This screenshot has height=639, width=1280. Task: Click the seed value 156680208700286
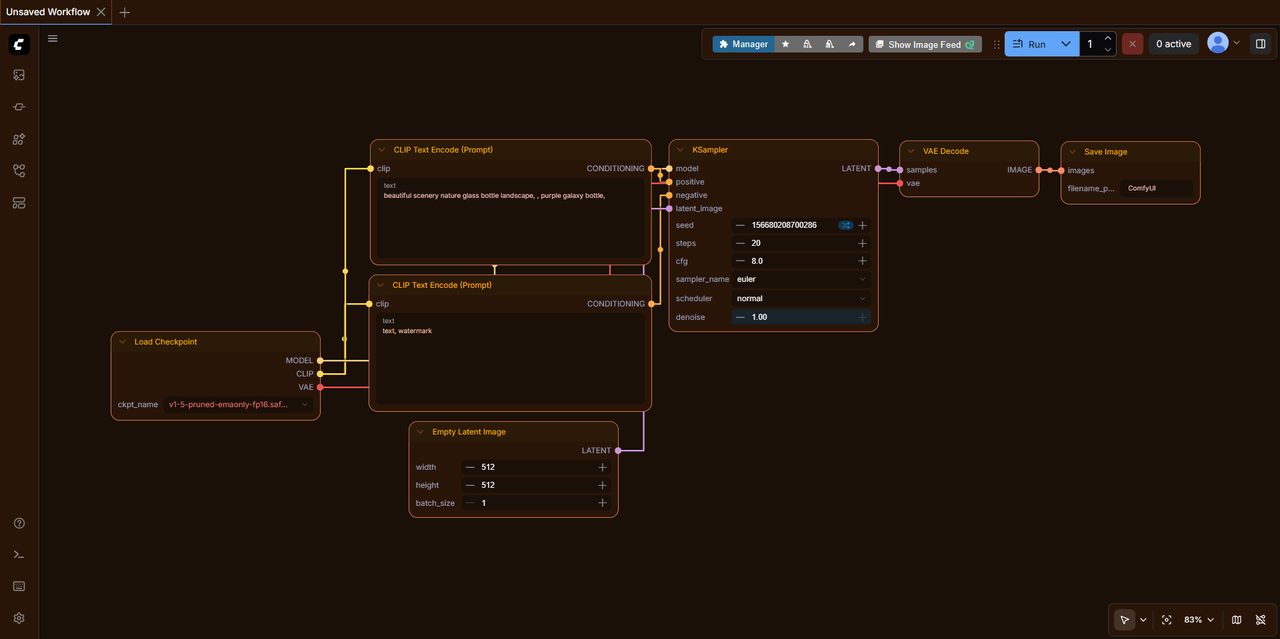click(x=784, y=225)
